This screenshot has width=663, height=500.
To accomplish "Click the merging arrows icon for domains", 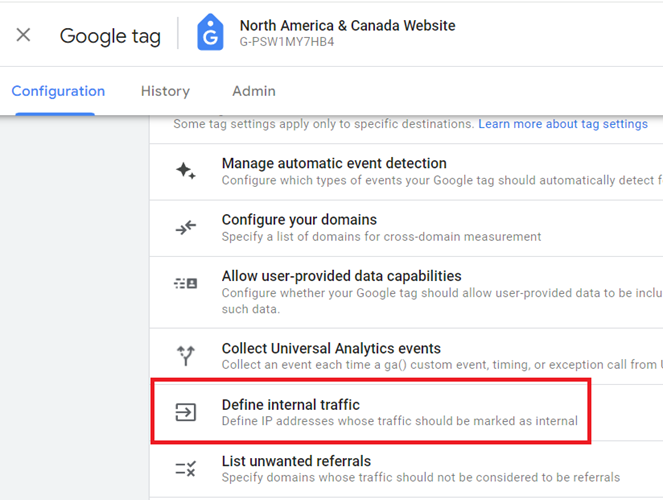I will coord(186,227).
